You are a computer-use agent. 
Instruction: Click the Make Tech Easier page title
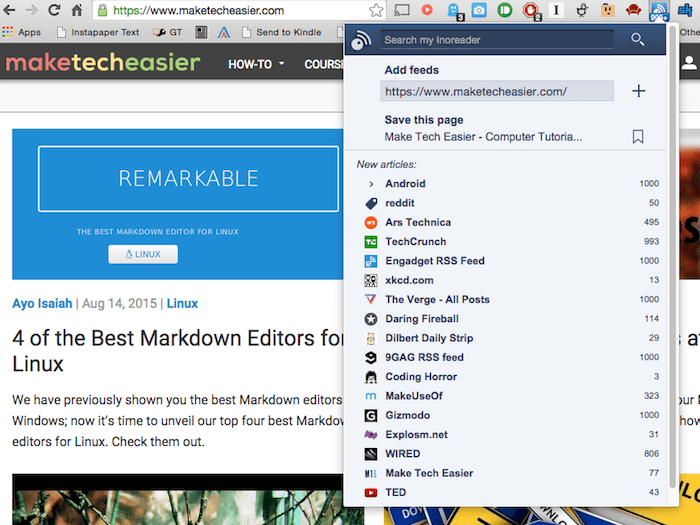pos(483,137)
